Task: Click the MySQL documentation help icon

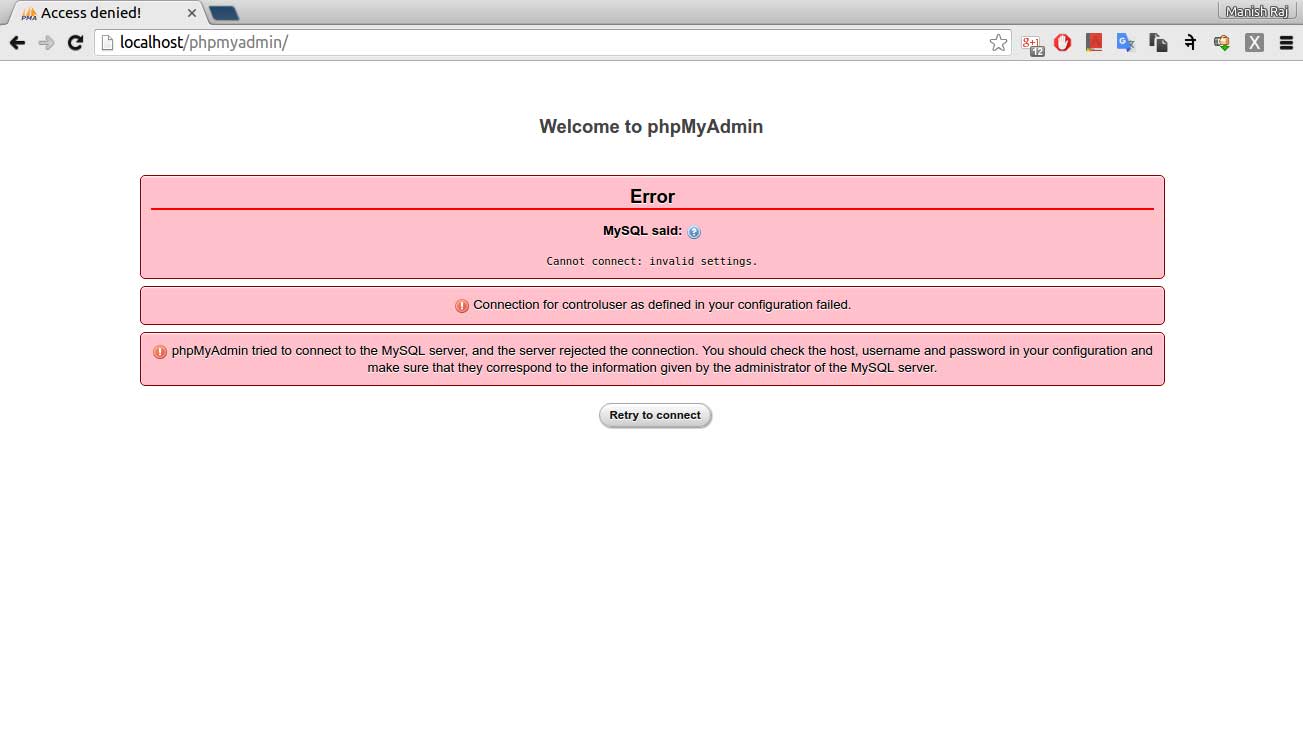Action: tap(694, 232)
